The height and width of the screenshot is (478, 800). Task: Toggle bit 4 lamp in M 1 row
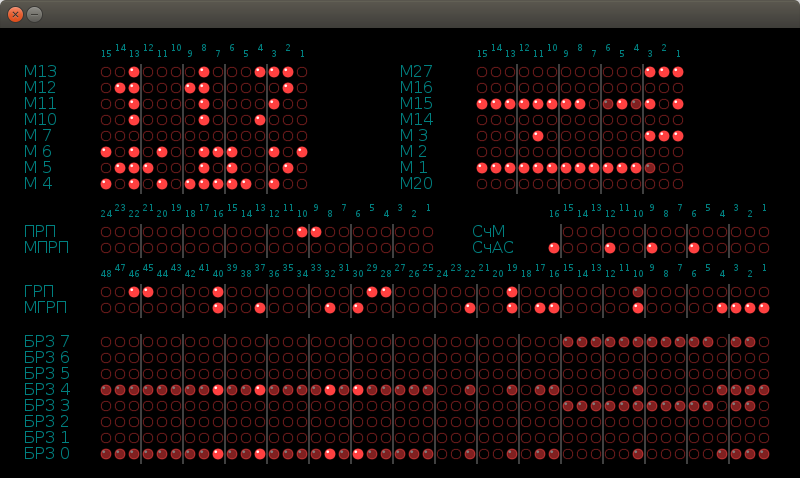[636, 168]
